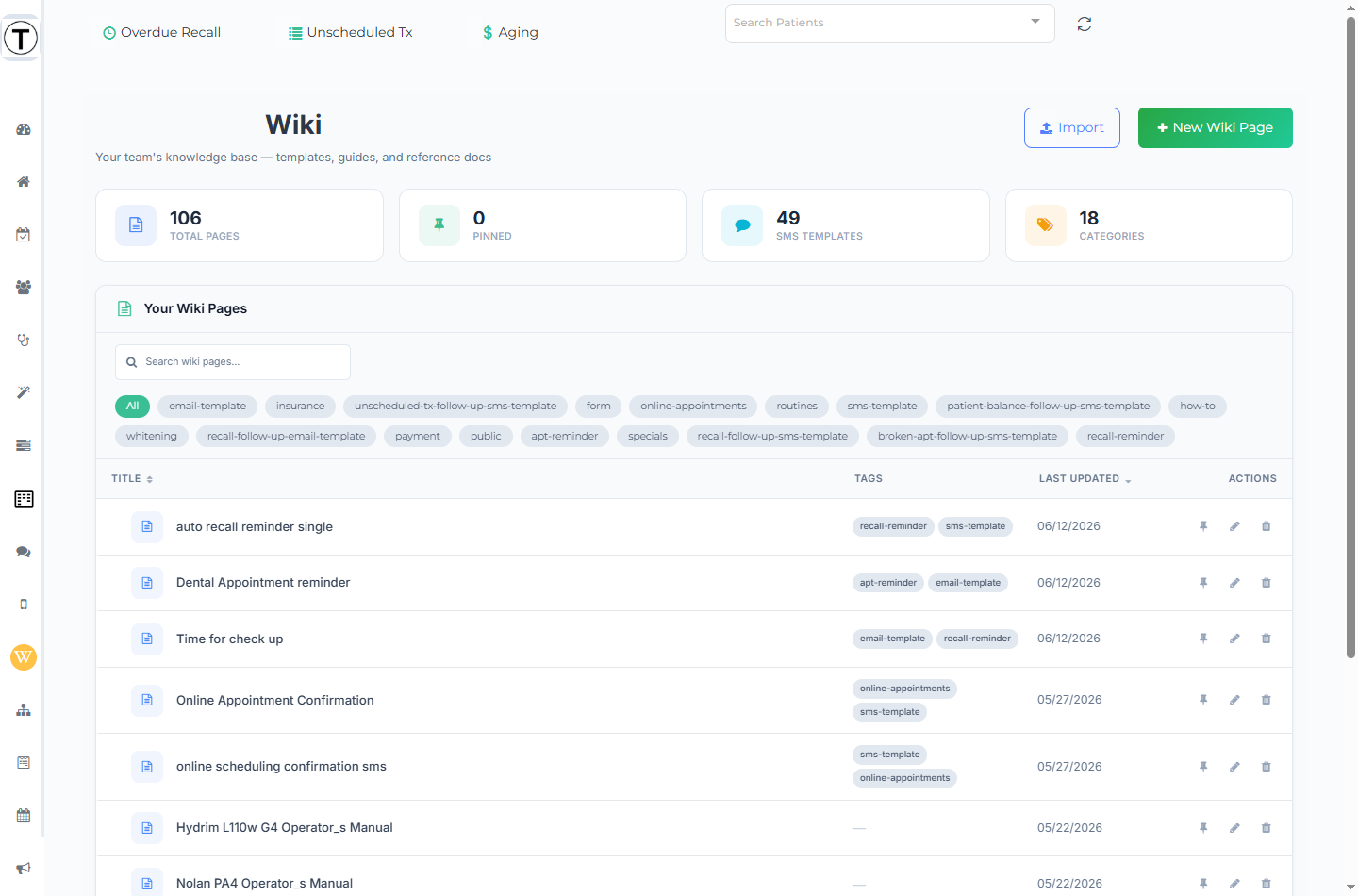Click the refresh icon beside patient search
The image size is (1358, 896).
point(1085,25)
